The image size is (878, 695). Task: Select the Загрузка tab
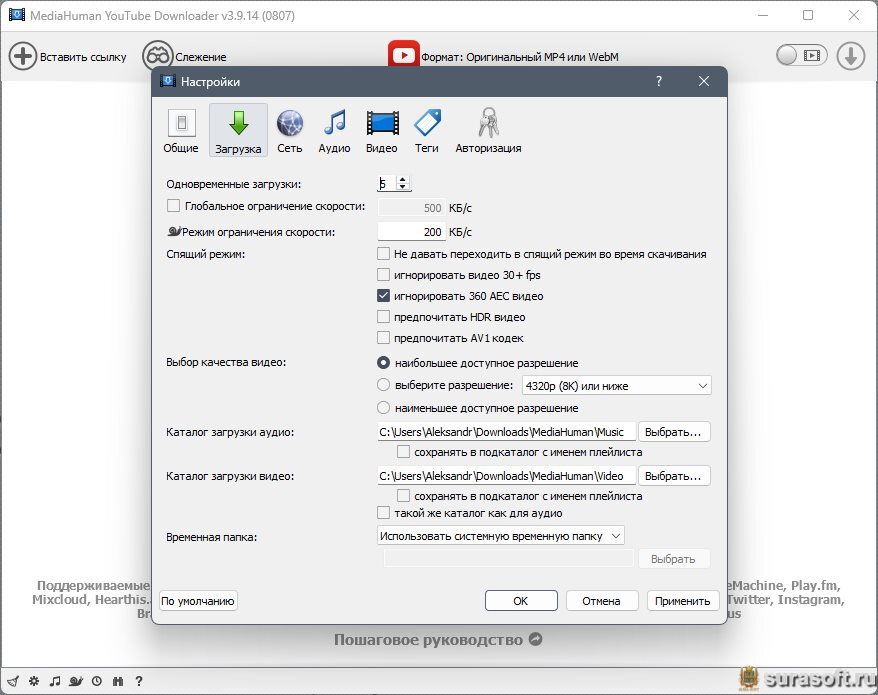point(238,130)
